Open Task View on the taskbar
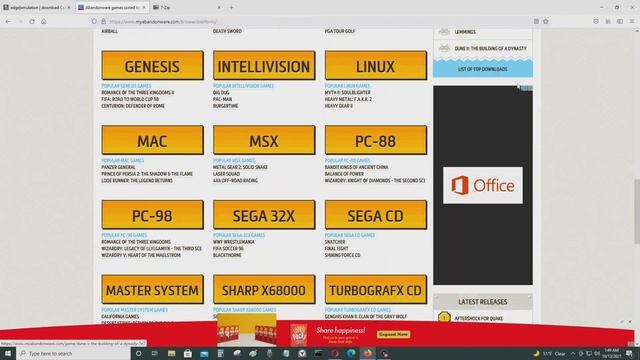This screenshot has width=640, height=360. pyautogui.click(x=155, y=353)
